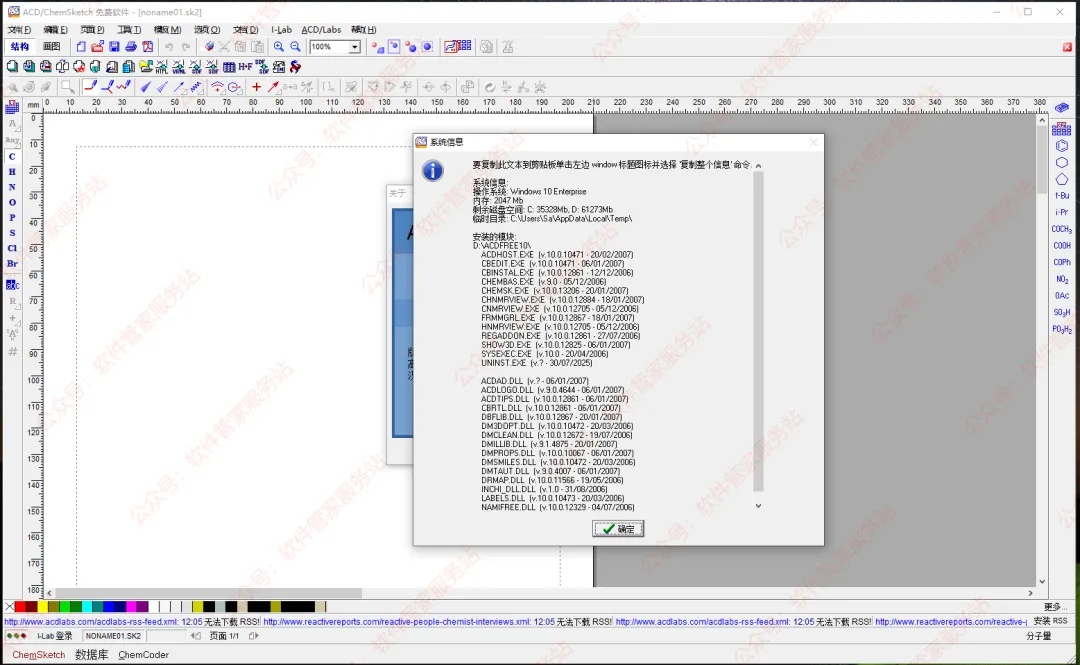The width and height of the screenshot is (1080, 665).
Task: Switch to the ChemSketch tab
Action: click(39, 655)
